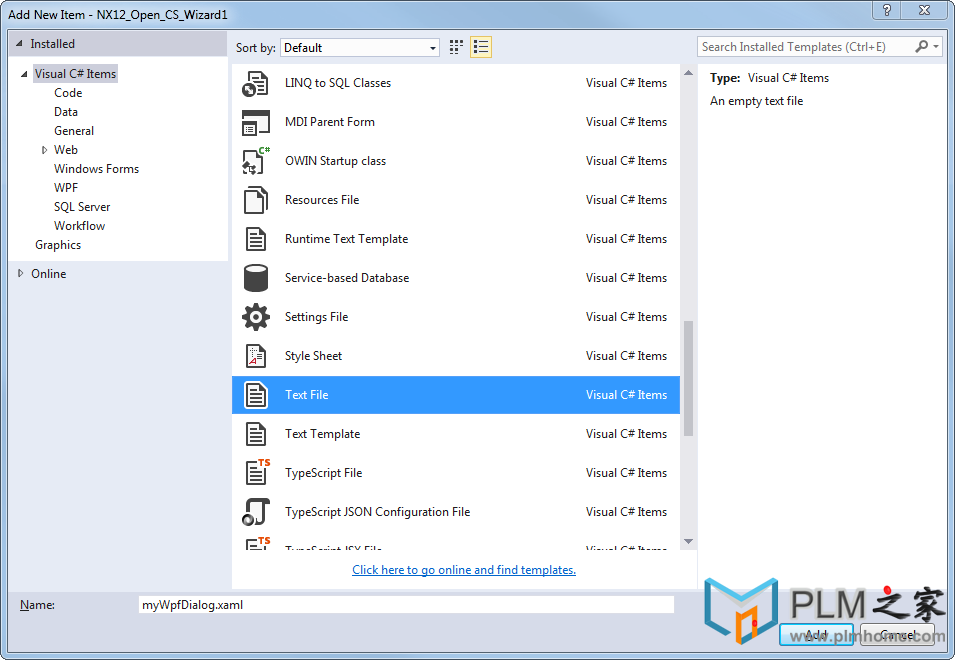This screenshot has width=955, height=660.
Task: Expand the Online section
Action: tap(21, 273)
